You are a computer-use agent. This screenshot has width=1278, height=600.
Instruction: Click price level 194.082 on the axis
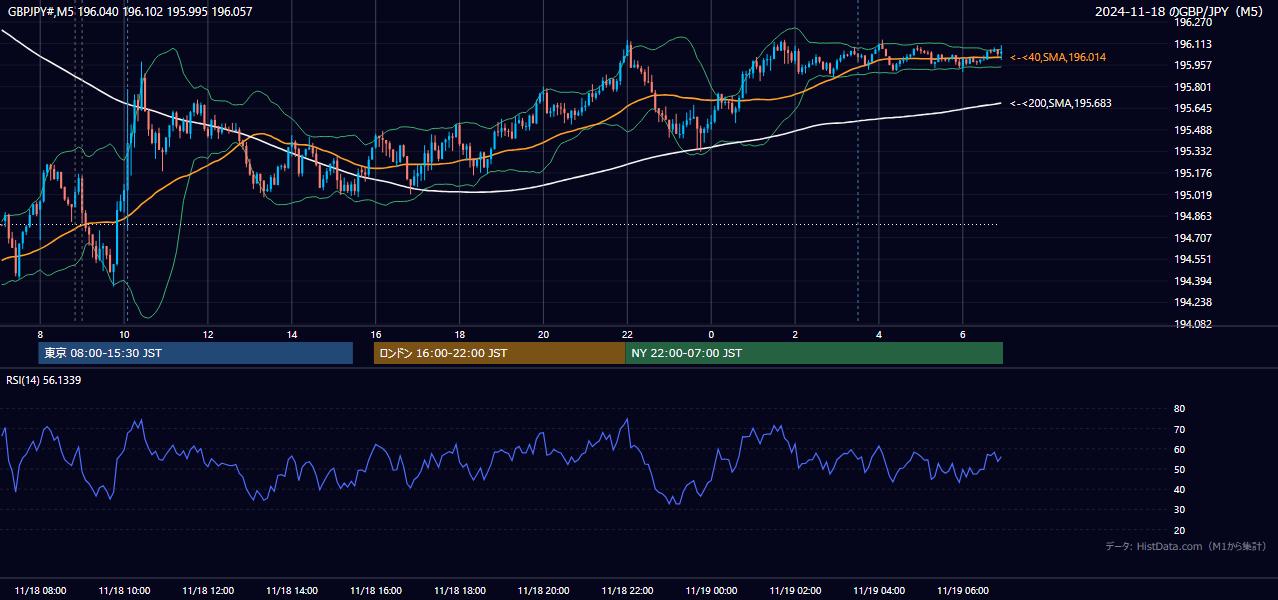[x=1193, y=324]
